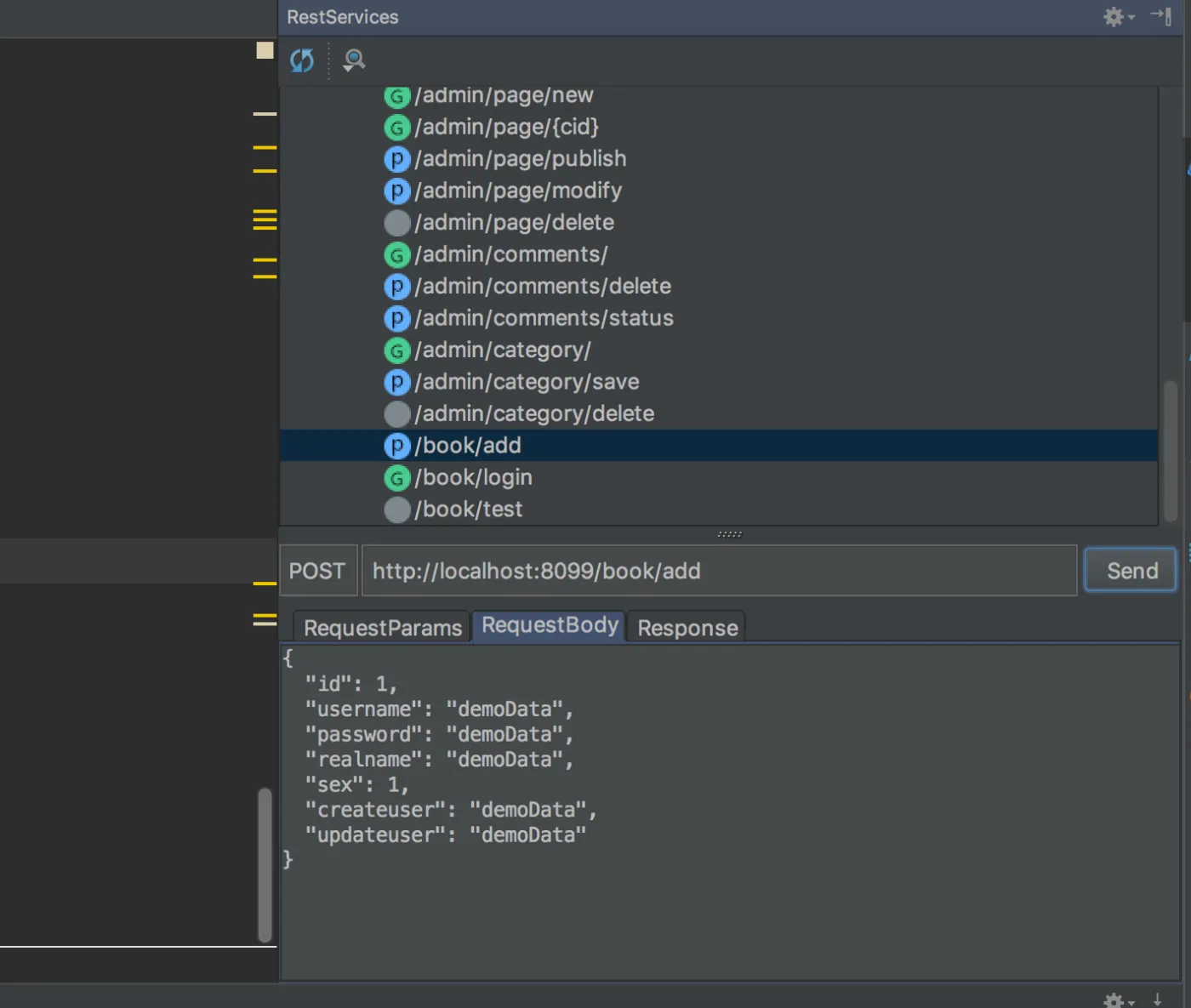Click gray icon of /book/test
This screenshot has width=1191, height=1008.
[397, 510]
